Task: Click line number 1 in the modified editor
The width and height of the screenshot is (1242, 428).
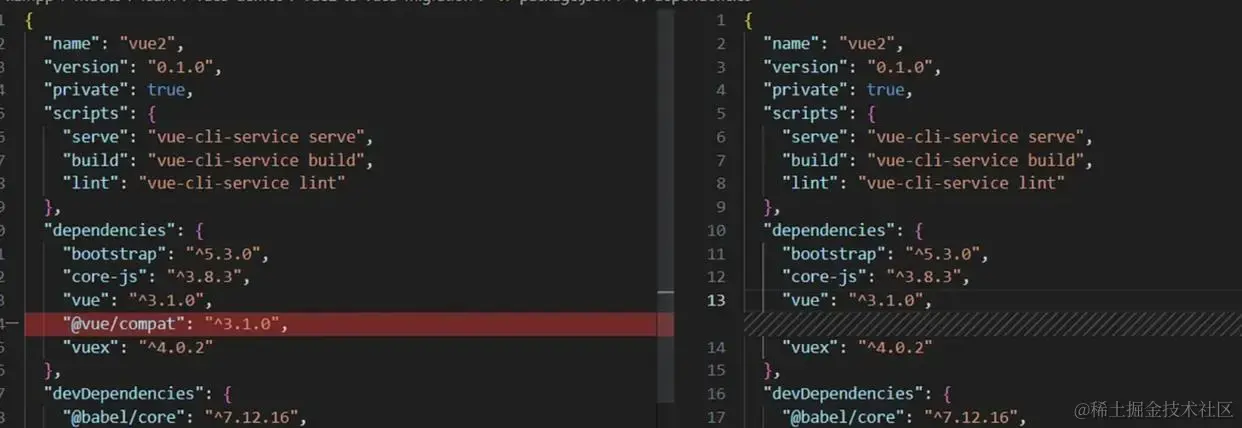Action: coord(722,21)
